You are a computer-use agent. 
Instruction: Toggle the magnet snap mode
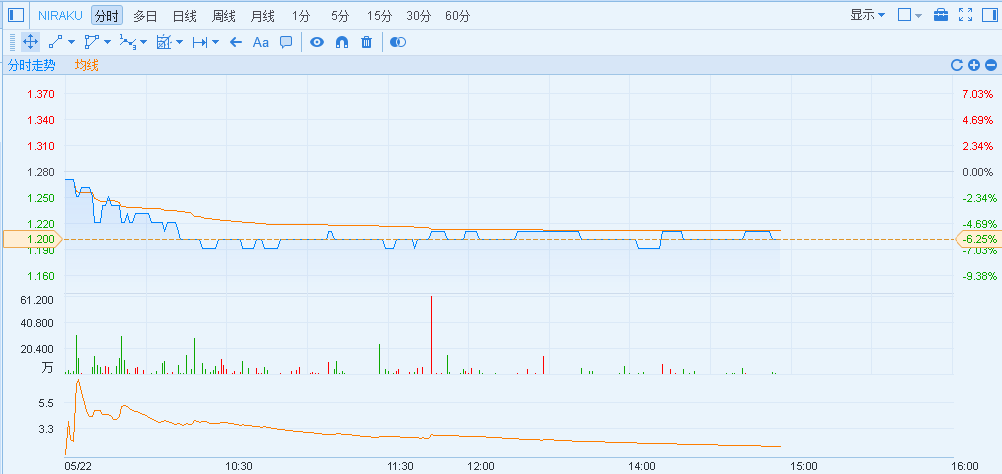click(x=342, y=42)
